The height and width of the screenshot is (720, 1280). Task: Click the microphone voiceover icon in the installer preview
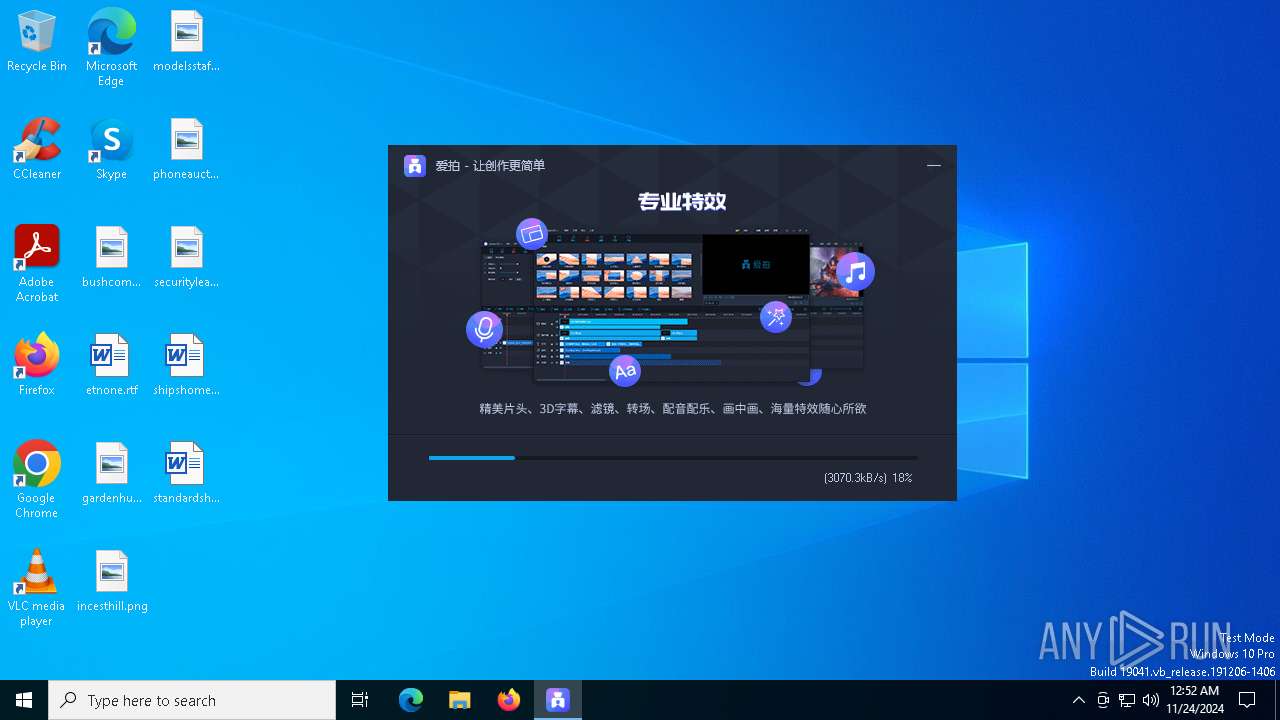(x=485, y=329)
